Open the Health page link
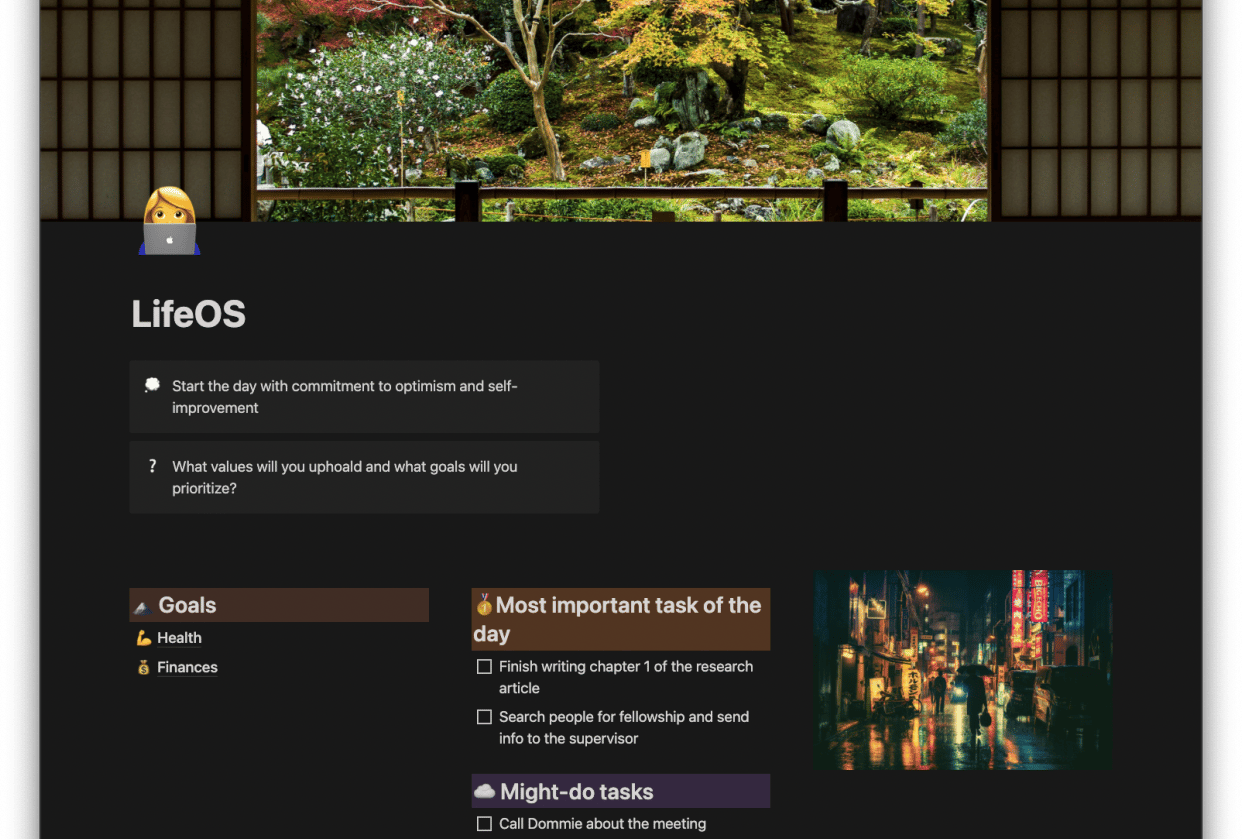This screenshot has height=839, width=1242. (179, 638)
